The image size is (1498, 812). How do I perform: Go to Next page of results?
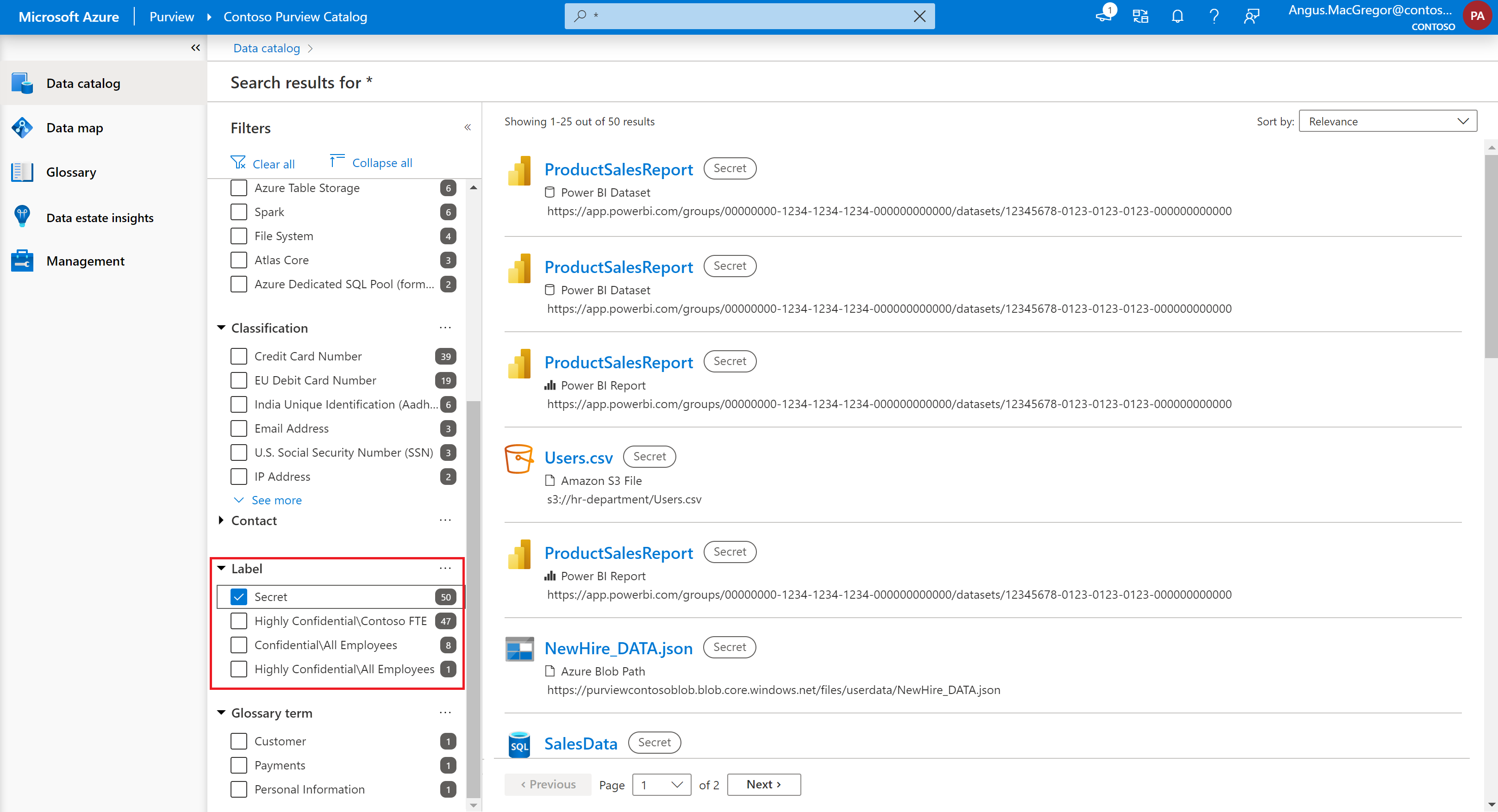(763, 784)
